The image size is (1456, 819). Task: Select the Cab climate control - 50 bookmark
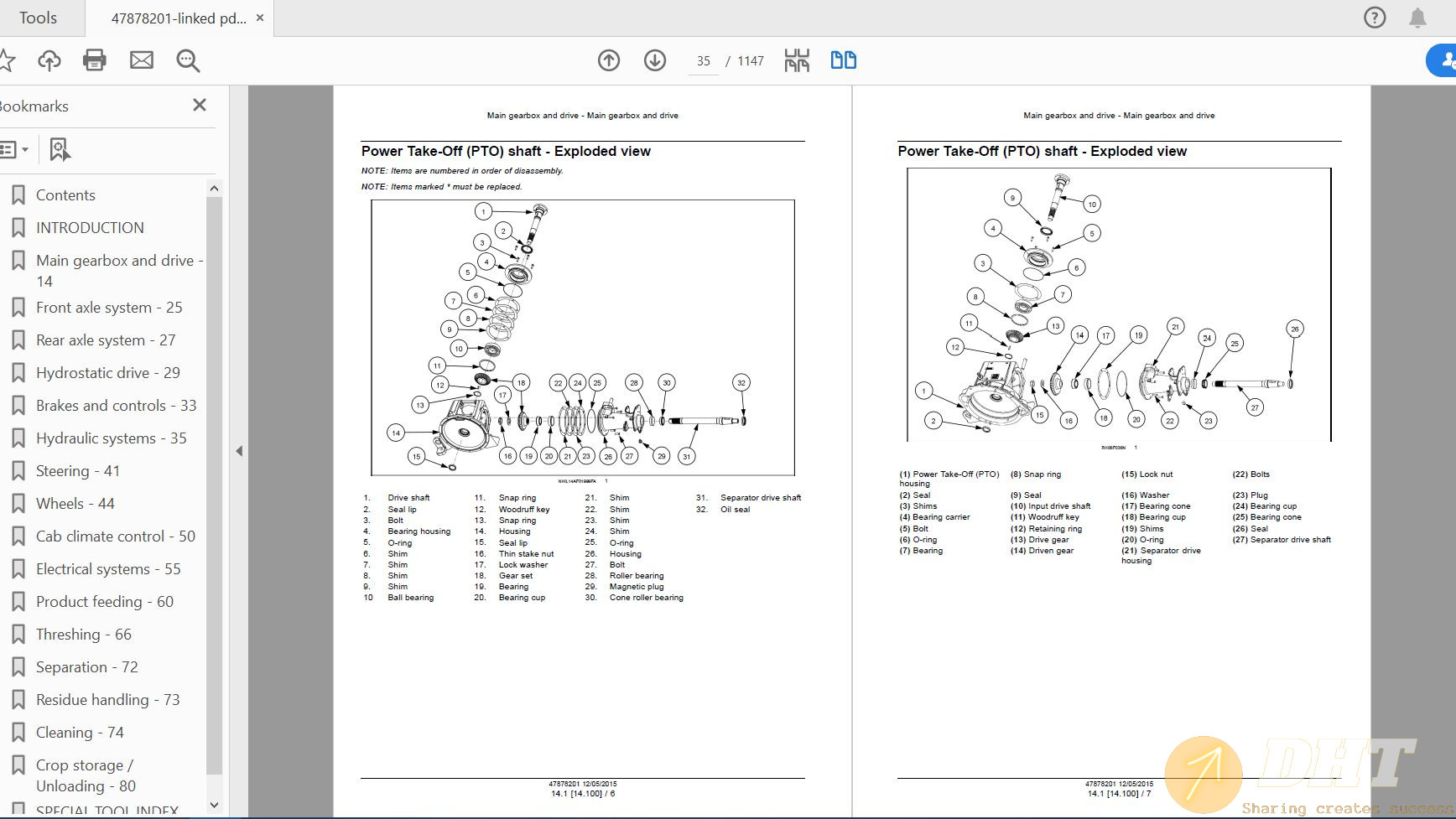pyautogui.click(x=115, y=536)
